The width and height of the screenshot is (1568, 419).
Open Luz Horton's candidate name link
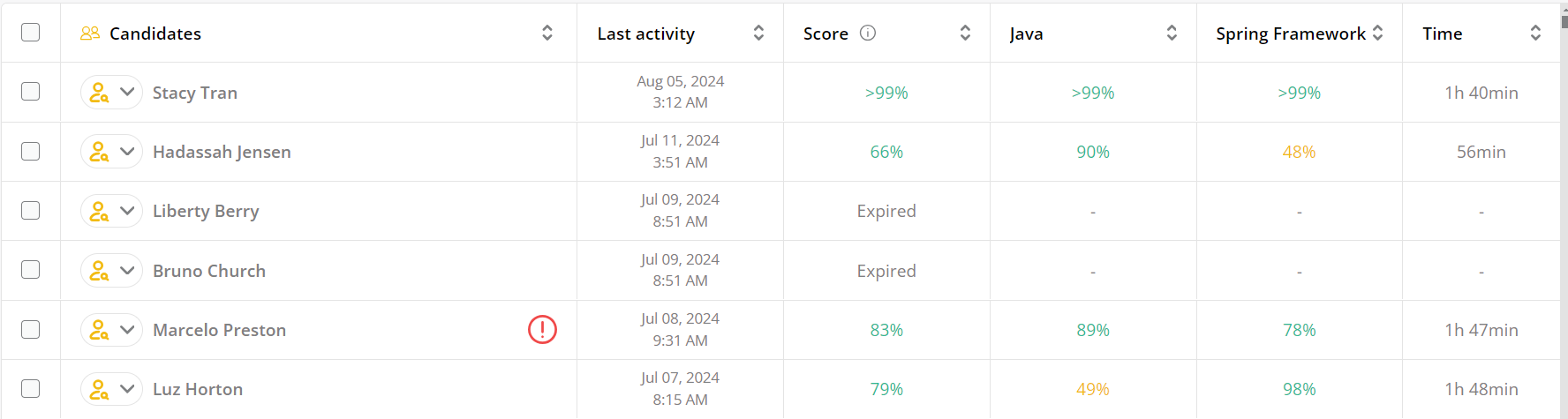198,389
